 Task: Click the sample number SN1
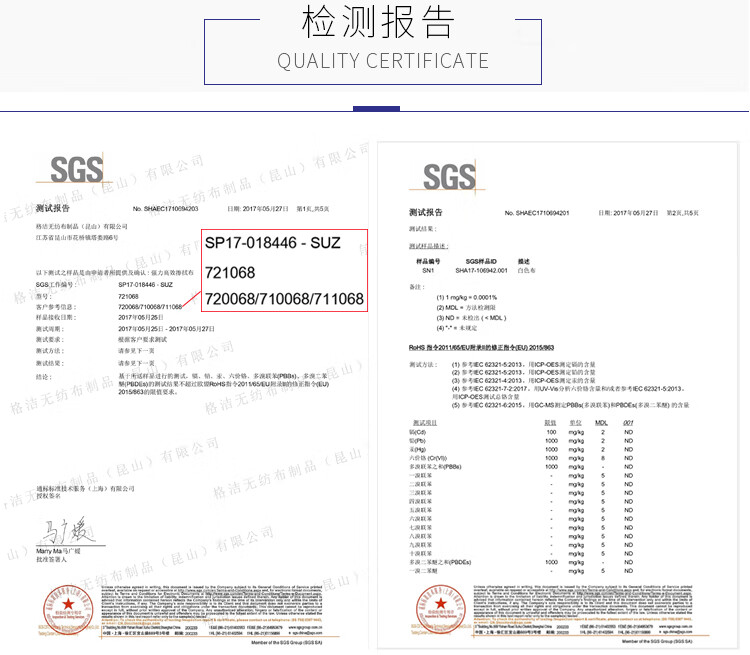coord(428,270)
